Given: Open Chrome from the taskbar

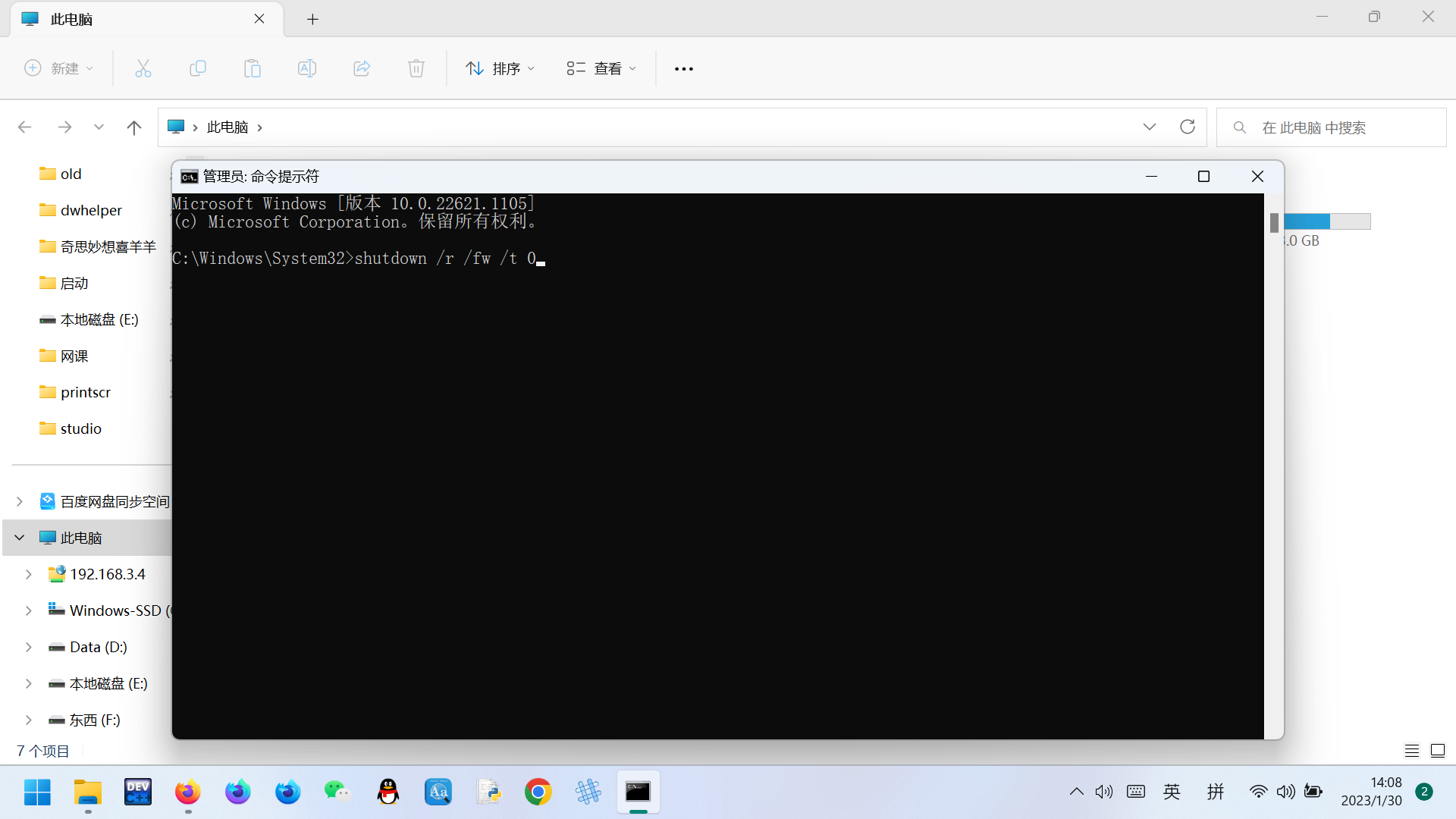Looking at the screenshot, I should (x=538, y=792).
